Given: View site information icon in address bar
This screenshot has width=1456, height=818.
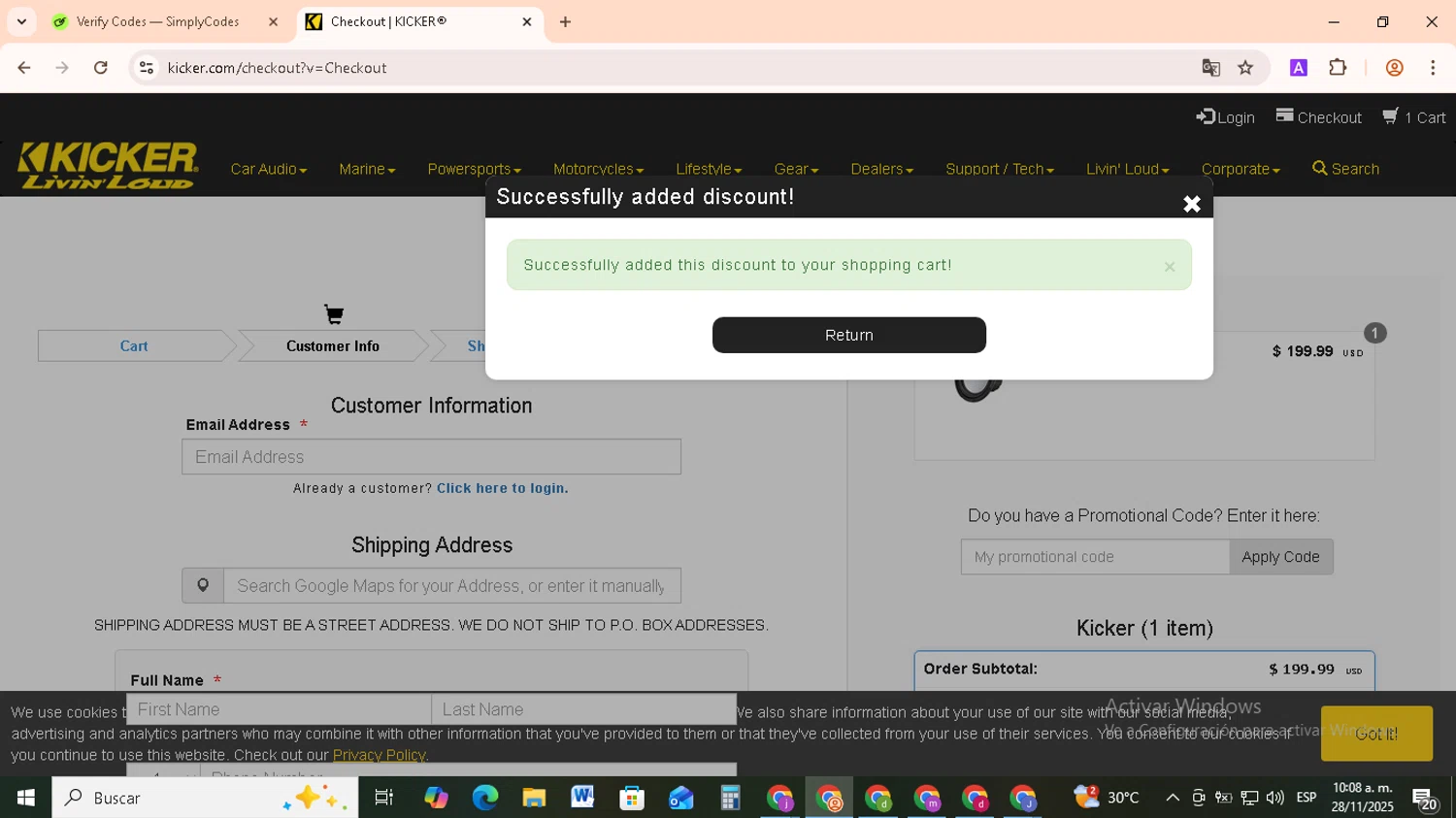Looking at the screenshot, I should pyautogui.click(x=147, y=68).
